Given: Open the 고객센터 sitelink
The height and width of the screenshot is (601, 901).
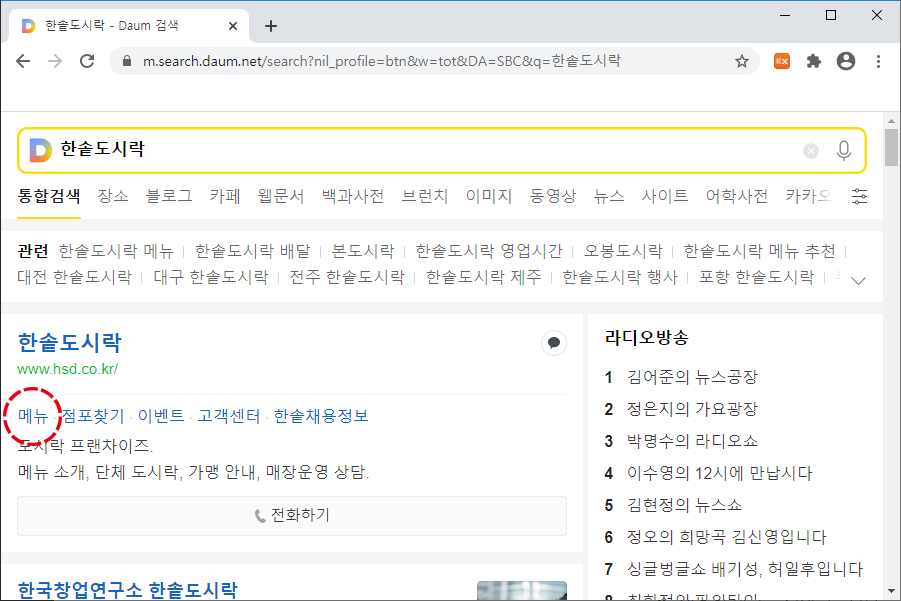Looking at the screenshot, I should [229, 415].
